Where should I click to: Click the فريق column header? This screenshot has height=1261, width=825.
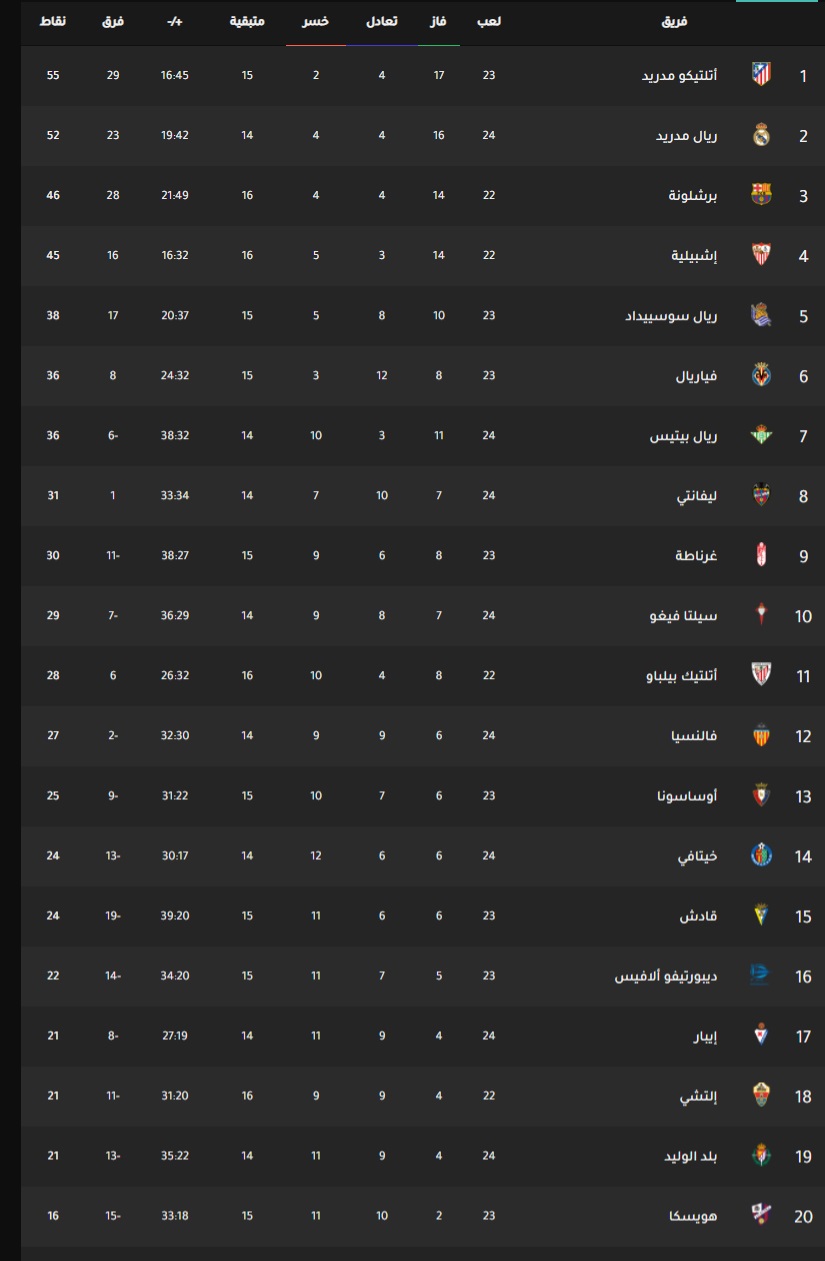[676, 21]
